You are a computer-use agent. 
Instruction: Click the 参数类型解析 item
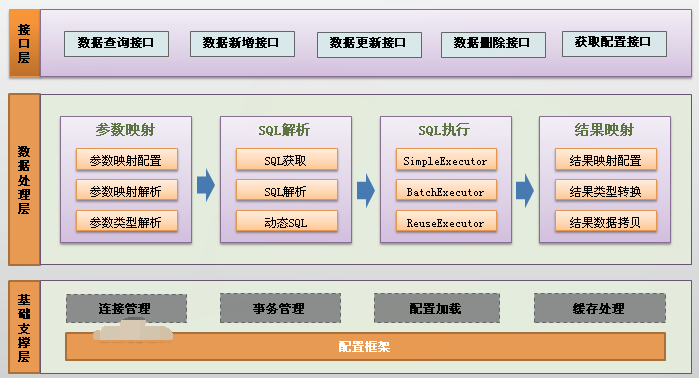click(127, 221)
